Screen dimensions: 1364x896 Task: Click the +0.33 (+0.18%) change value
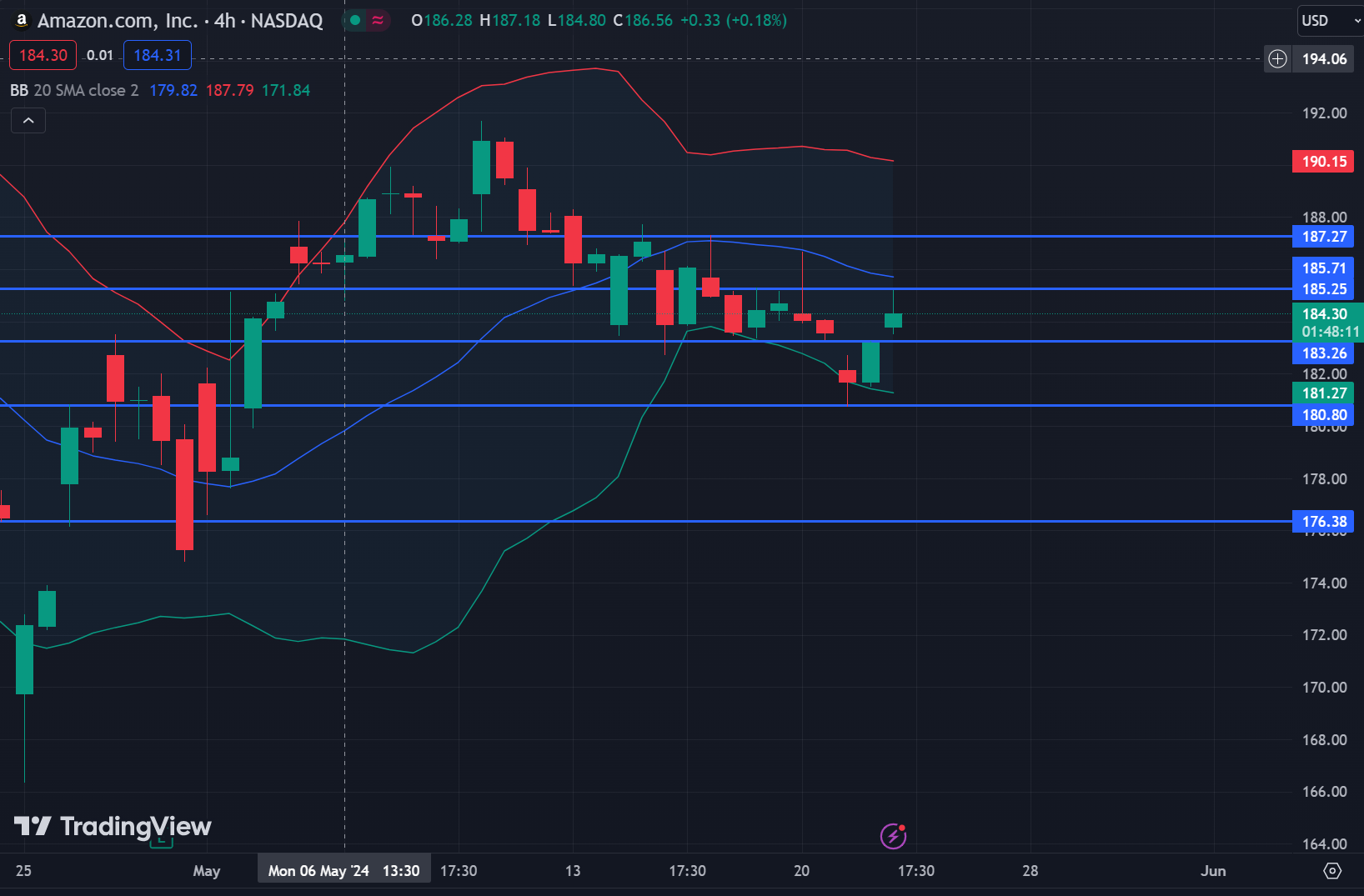734,21
